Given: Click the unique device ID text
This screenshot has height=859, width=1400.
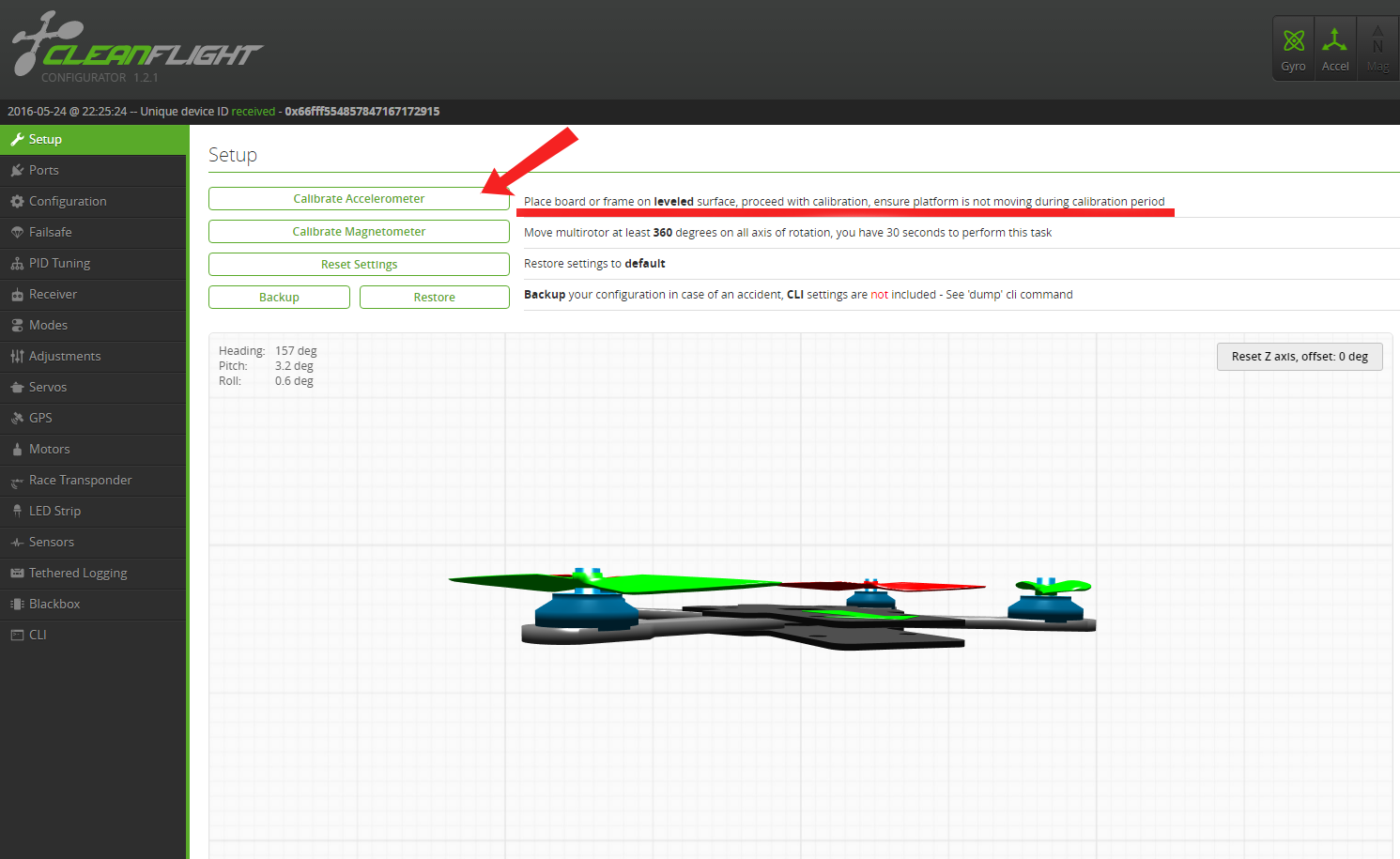Looking at the screenshot, I should click(362, 112).
